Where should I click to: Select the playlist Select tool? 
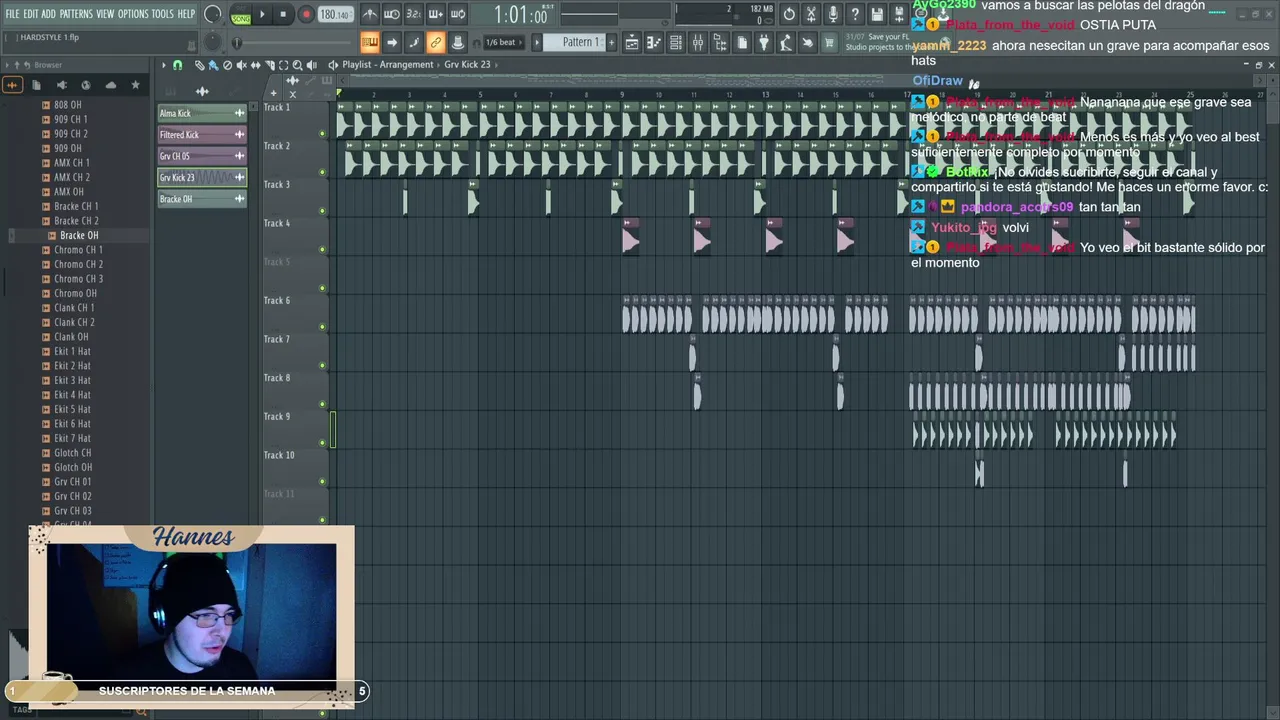[283, 65]
